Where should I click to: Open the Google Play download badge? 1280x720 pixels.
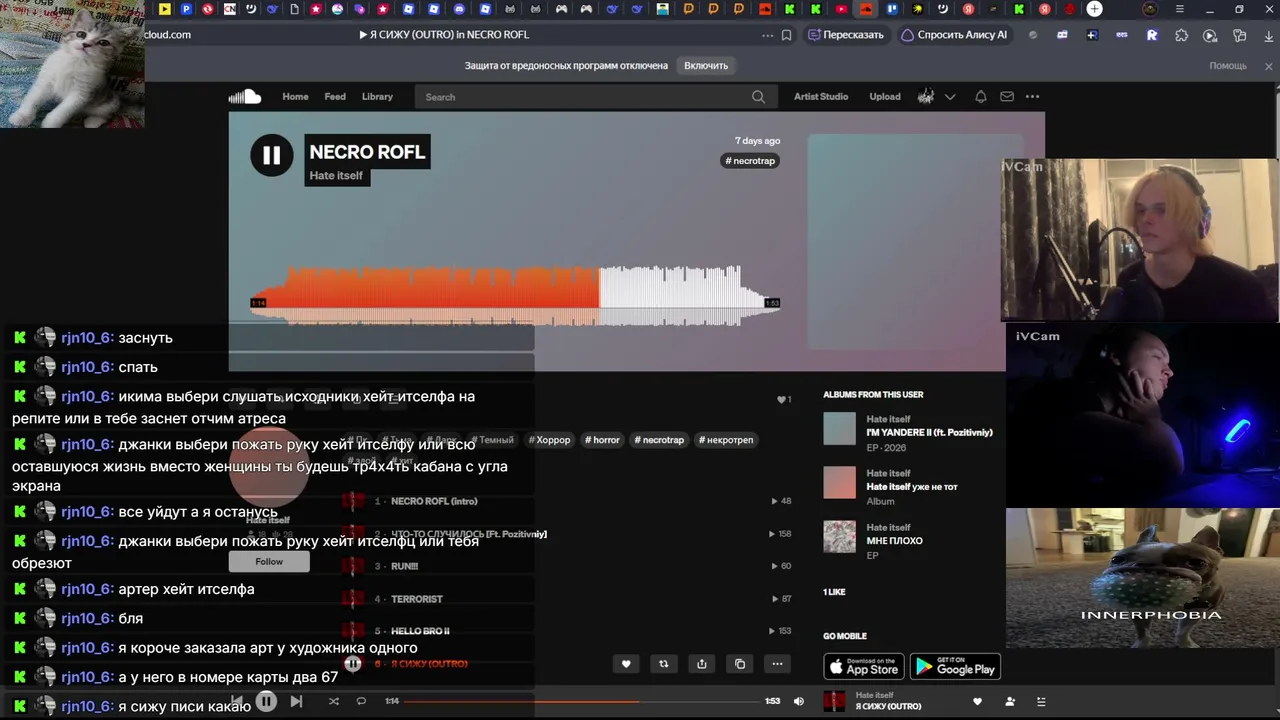[x=956, y=667]
